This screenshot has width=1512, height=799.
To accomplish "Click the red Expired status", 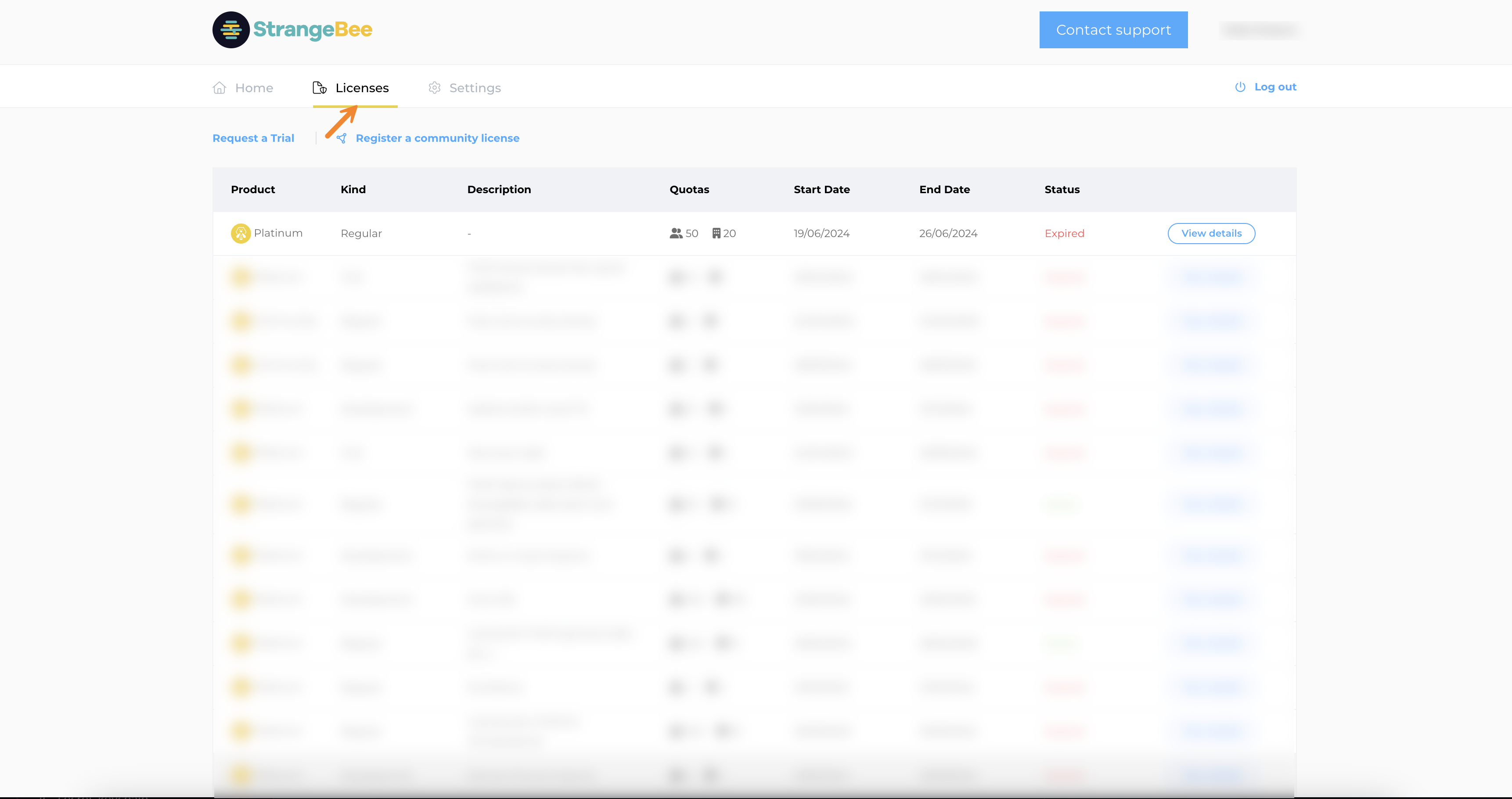I will (x=1065, y=234).
